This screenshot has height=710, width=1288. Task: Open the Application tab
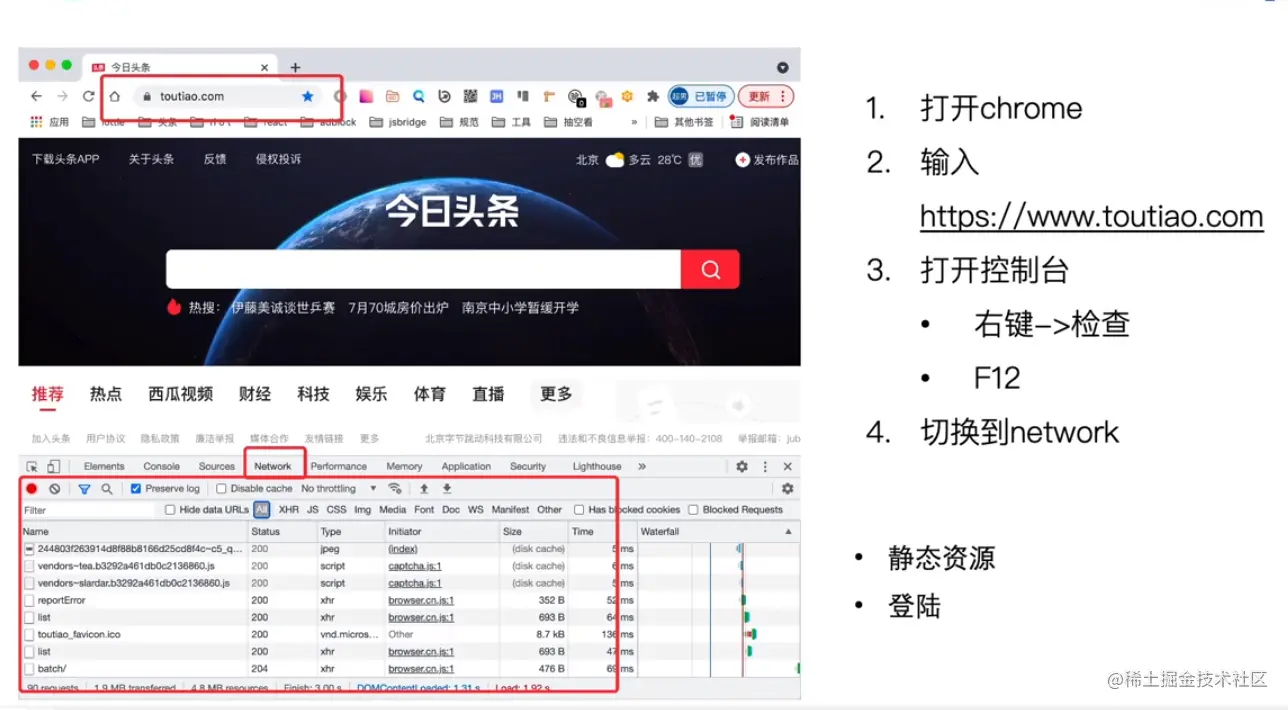466,466
